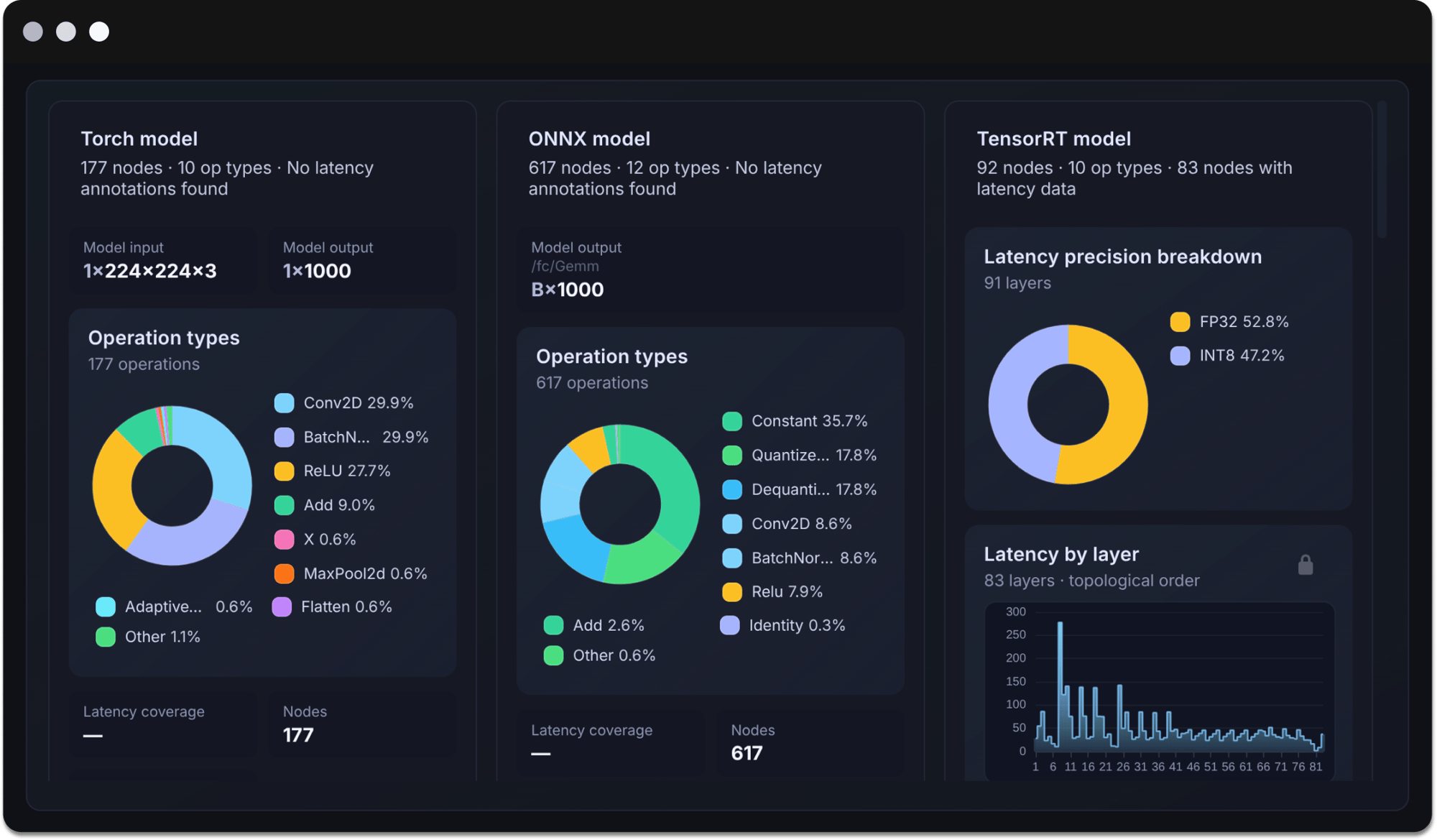Viewport: 1437px width, 840px height.
Task: Click the ONNX Model output B×1000 card
Action: click(710, 270)
